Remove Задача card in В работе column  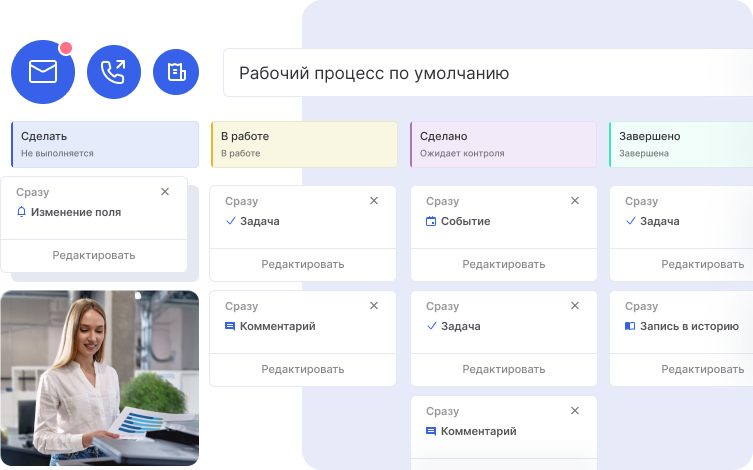point(374,201)
